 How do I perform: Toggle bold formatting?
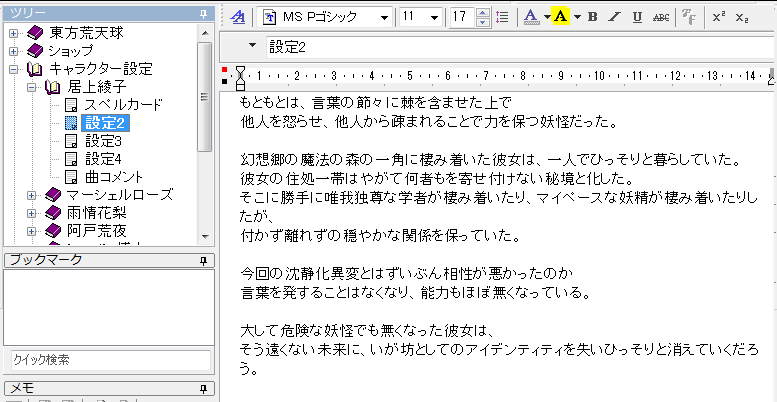pos(592,17)
